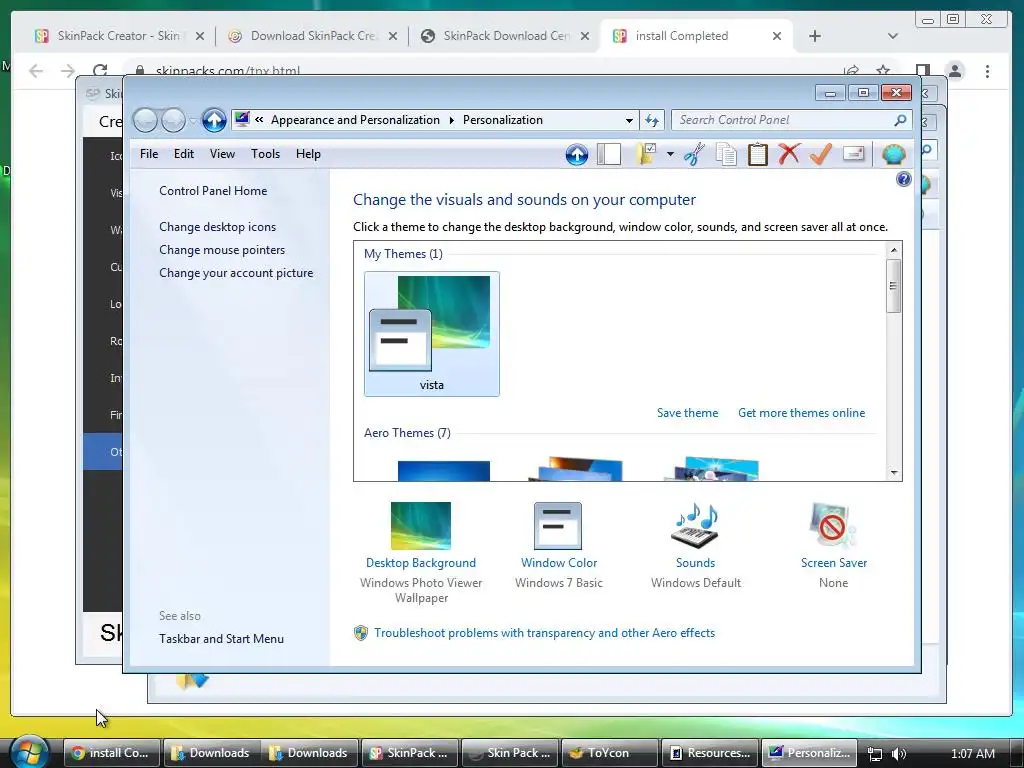Viewport: 1024px width, 768px height.
Task: Open Change desktop icons link
Action: [x=217, y=227]
